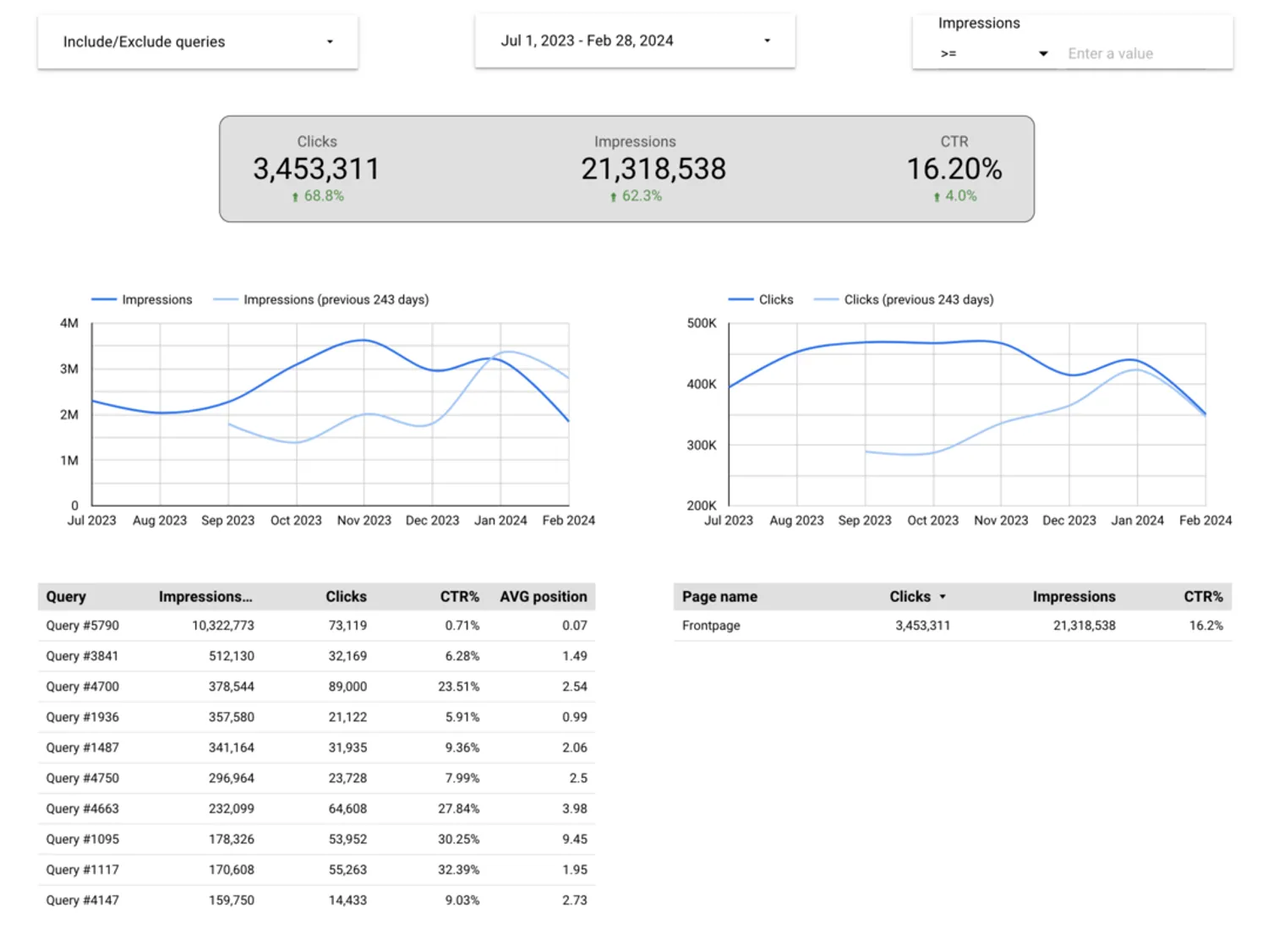
Task: Click the 32.39% CTR cell
Action: tap(458, 869)
